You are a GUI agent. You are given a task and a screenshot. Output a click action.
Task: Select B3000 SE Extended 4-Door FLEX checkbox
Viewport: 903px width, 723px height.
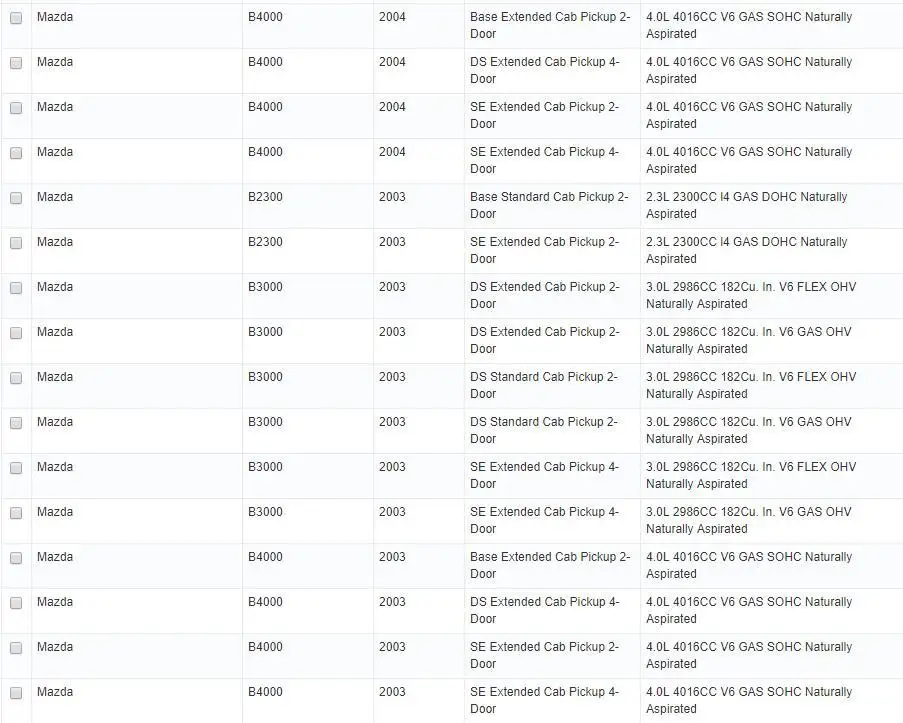coord(16,467)
